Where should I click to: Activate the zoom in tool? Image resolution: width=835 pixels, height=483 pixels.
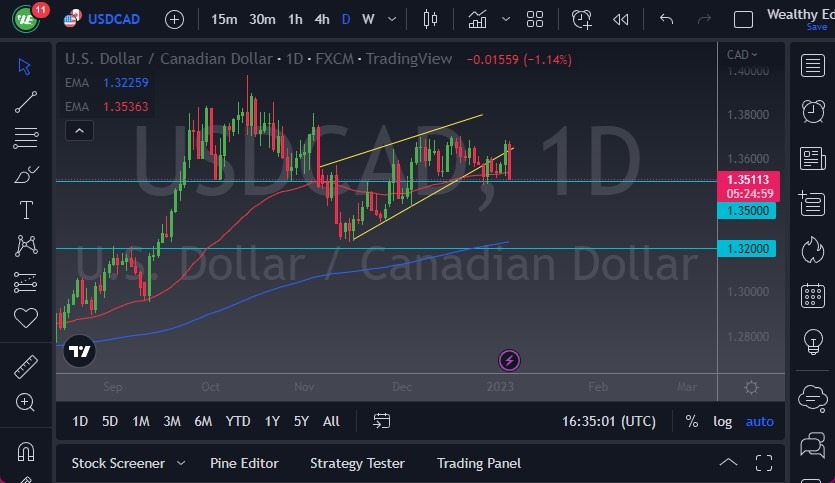[26, 402]
